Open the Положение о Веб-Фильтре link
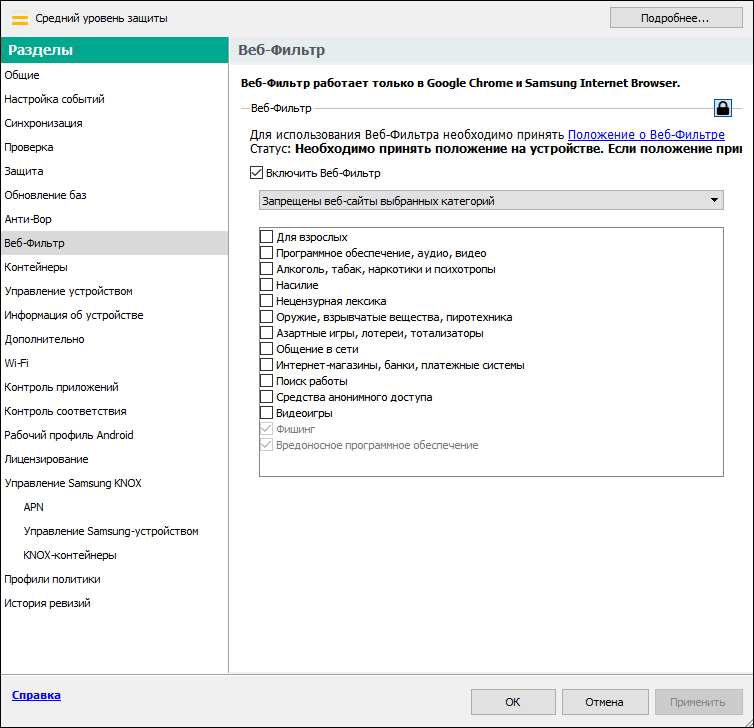The width and height of the screenshot is (754, 728). (646, 135)
